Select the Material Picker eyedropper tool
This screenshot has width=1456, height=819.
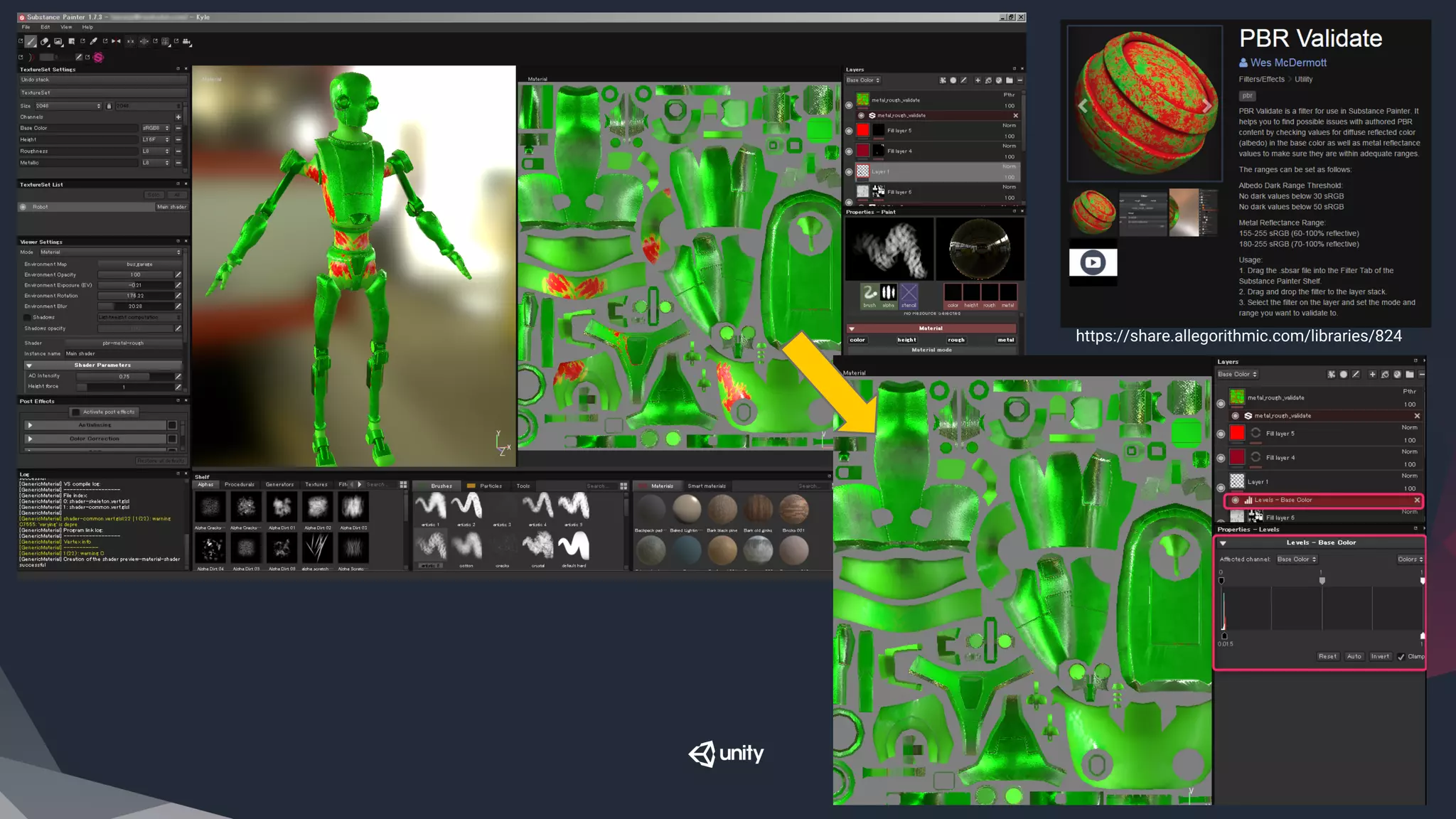(93, 41)
